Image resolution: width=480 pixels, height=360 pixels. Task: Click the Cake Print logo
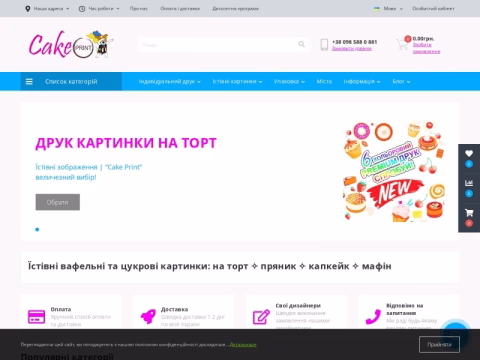click(71, 44)
